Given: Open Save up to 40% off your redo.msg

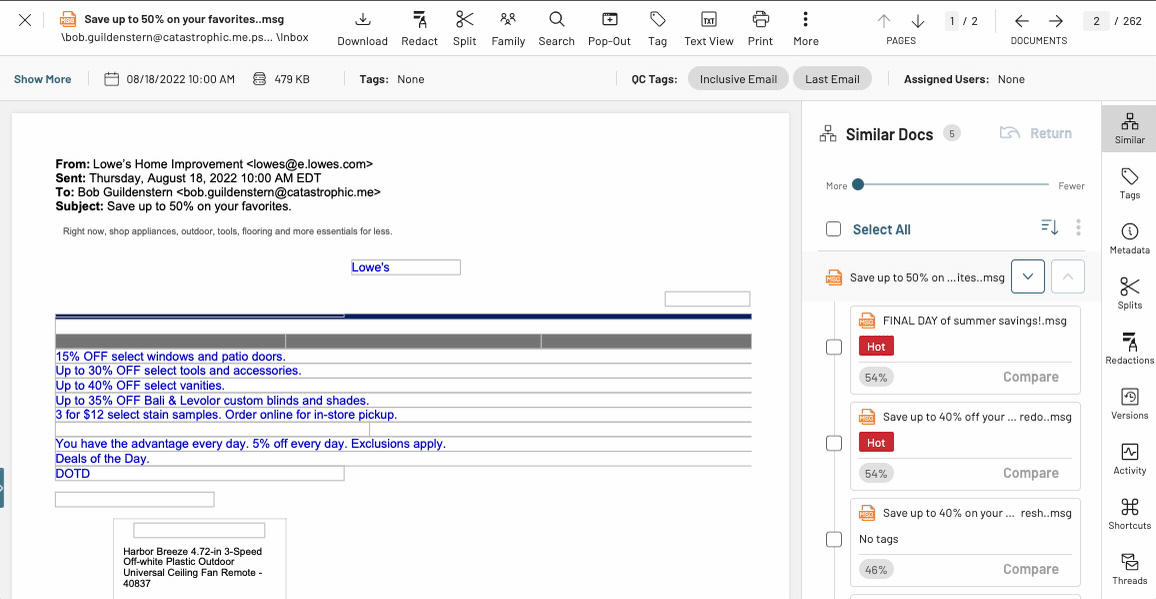Looking at the screenshot, I should coord(977,417).
